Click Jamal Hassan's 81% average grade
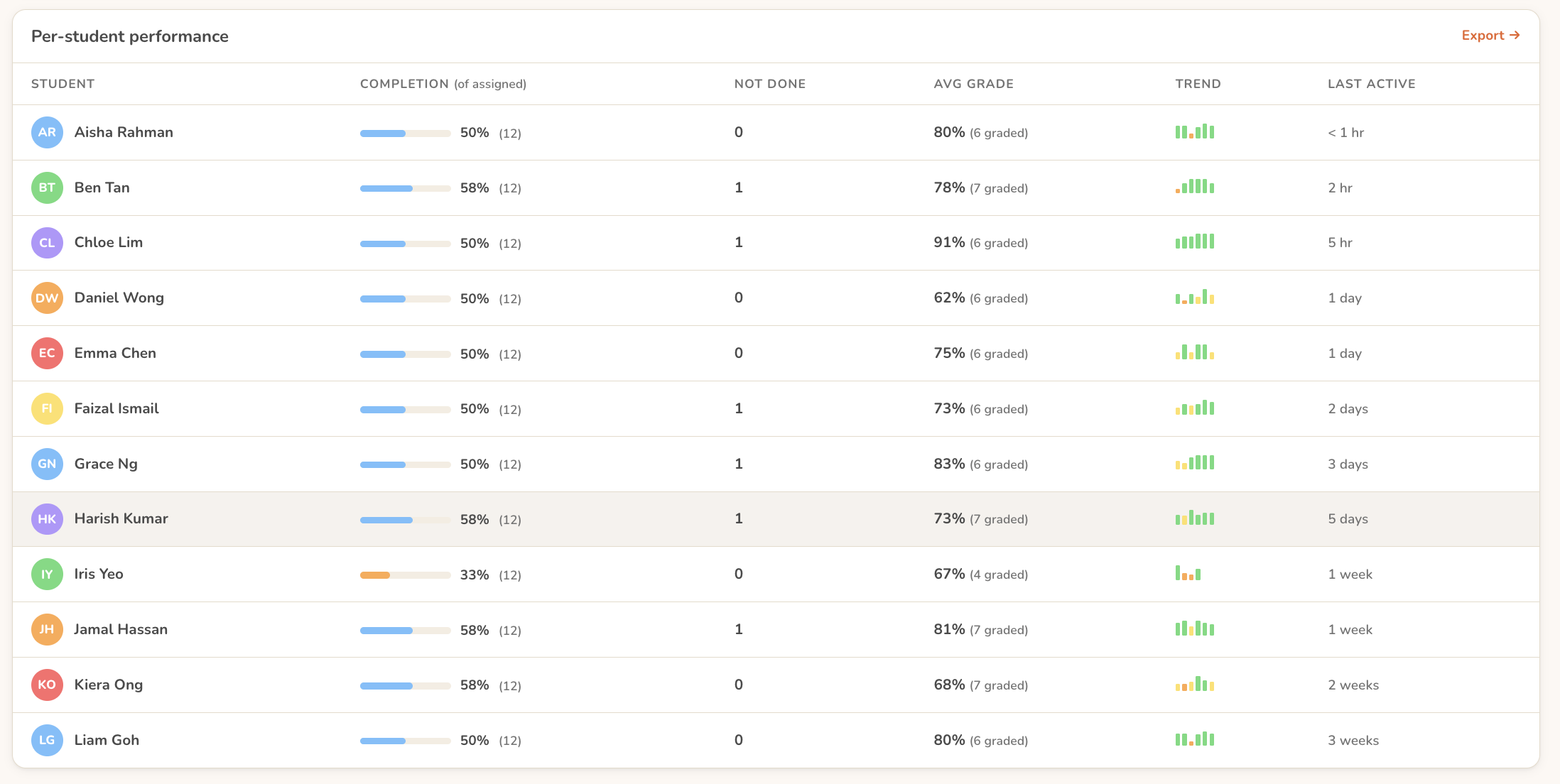1560x784 pixels. click(x=949, y=629)
